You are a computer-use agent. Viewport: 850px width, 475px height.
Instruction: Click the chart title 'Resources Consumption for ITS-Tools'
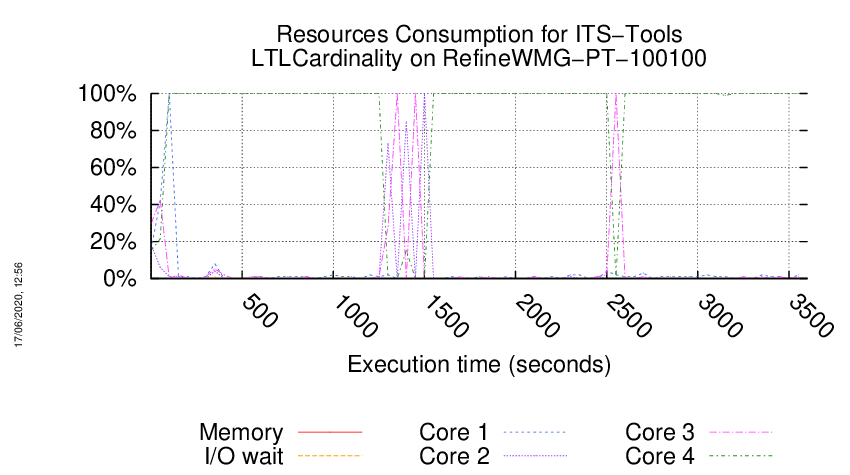[479, 35]
